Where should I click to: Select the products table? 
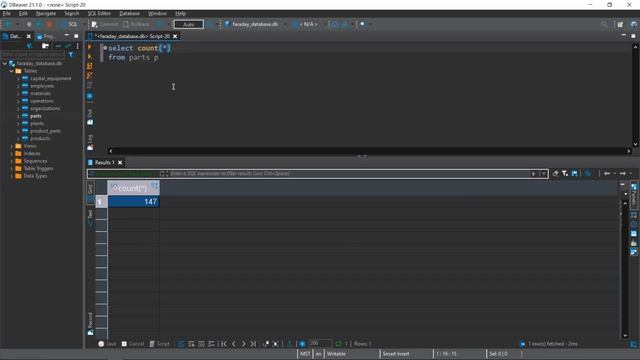pyautogui.click(x=40, y=138)
